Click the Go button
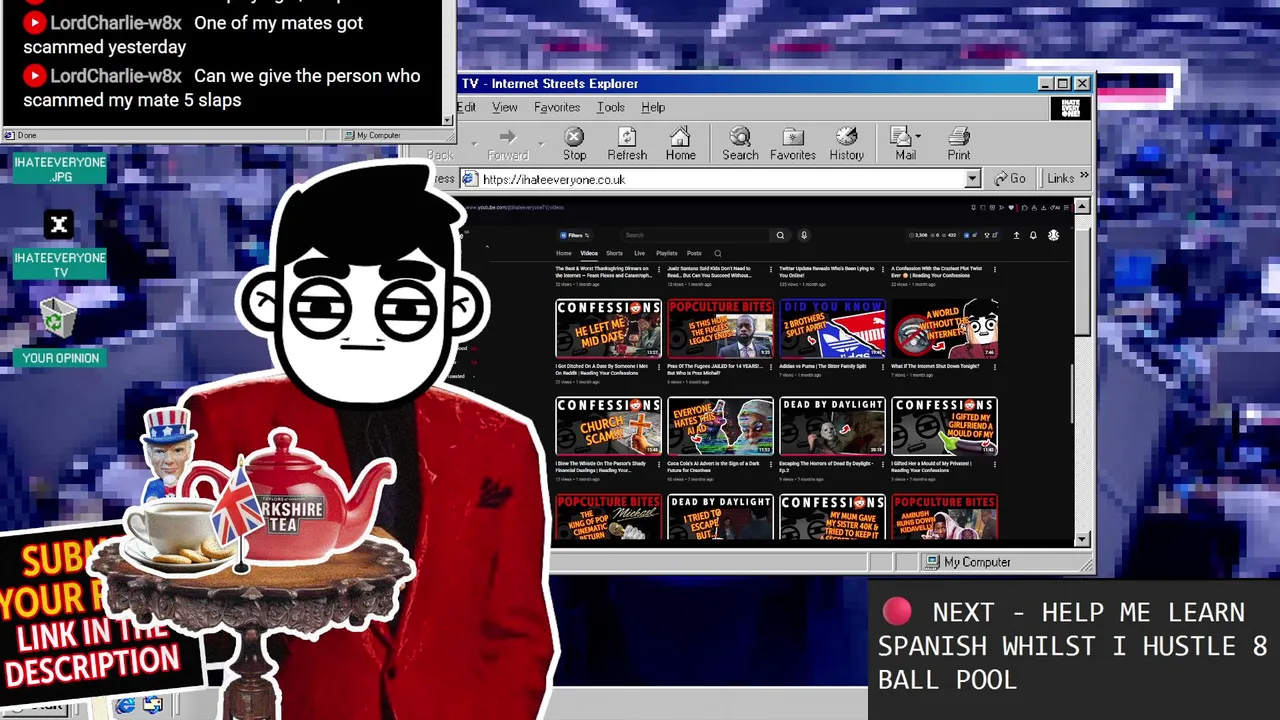This screenshot has width=1280, height=720. (x=1010, y=179)
